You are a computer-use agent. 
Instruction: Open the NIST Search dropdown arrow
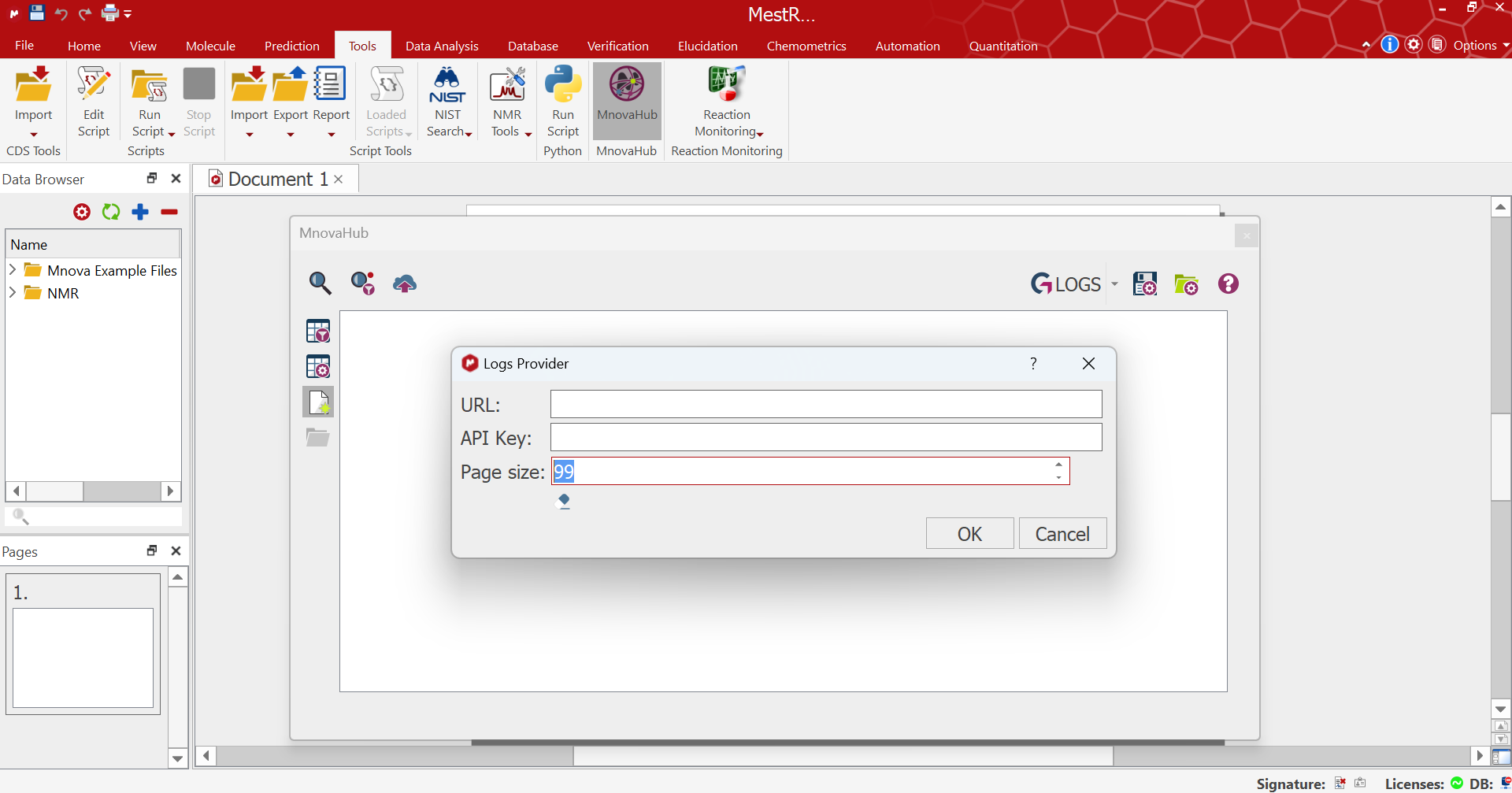tap(469, 134)
